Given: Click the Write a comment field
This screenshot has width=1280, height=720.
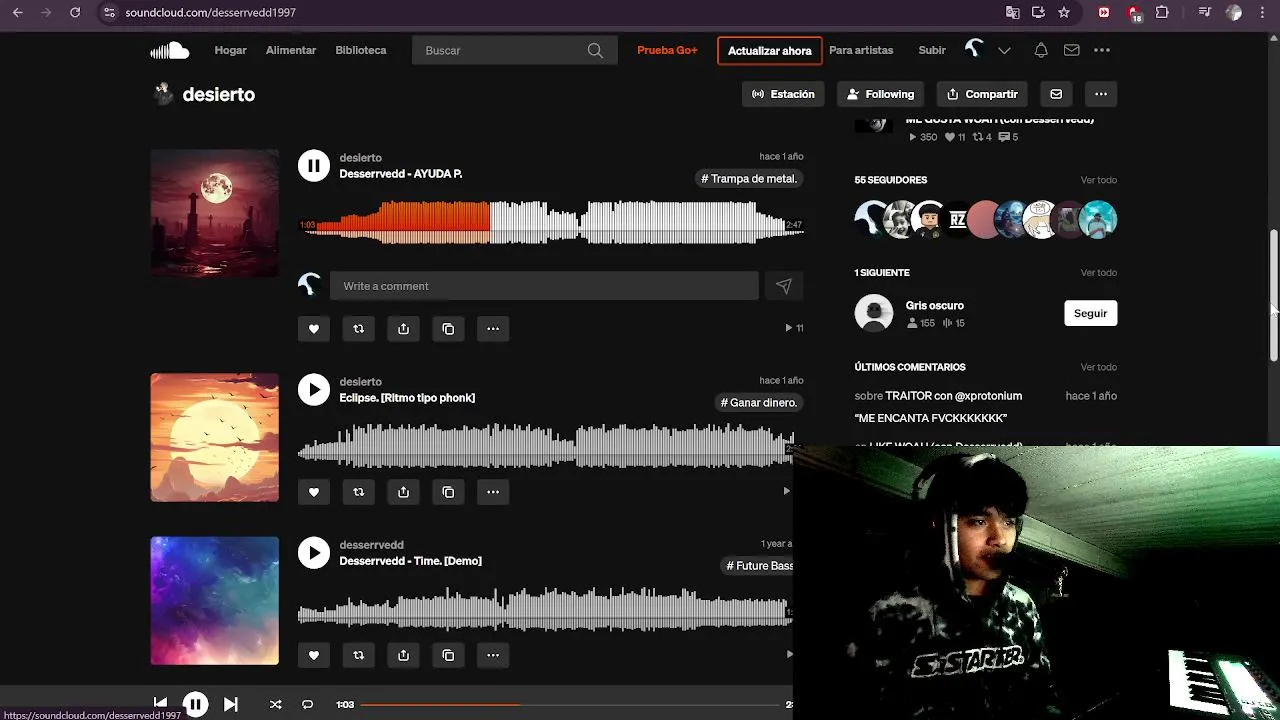Looking at the screenshot, I should 544,286.
